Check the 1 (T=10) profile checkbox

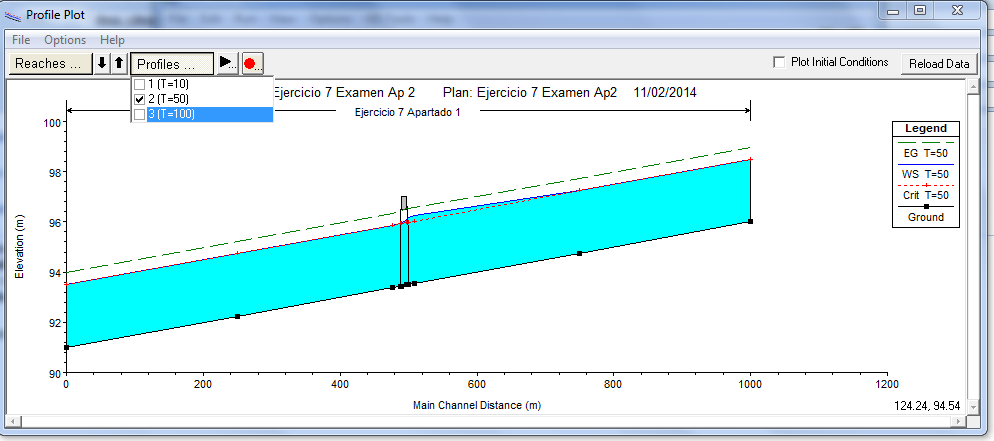140,85
